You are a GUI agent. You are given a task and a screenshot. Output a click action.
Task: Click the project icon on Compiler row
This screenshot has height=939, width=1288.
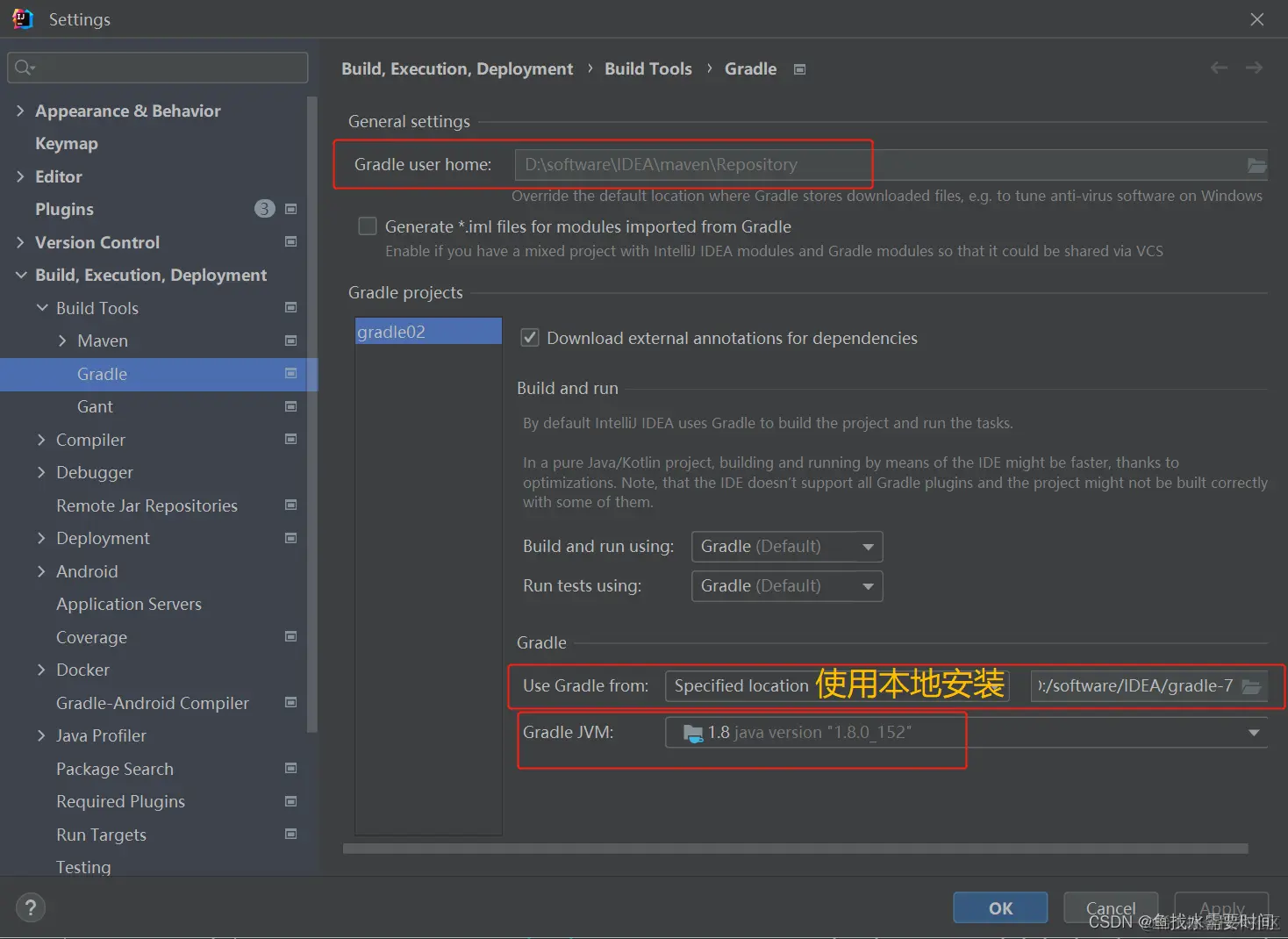coord(291,439)
